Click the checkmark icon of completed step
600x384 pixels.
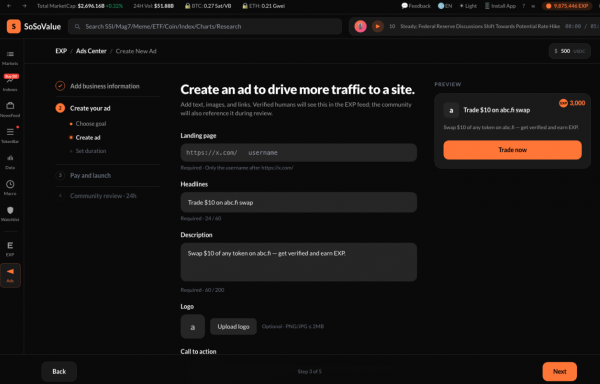60,86
